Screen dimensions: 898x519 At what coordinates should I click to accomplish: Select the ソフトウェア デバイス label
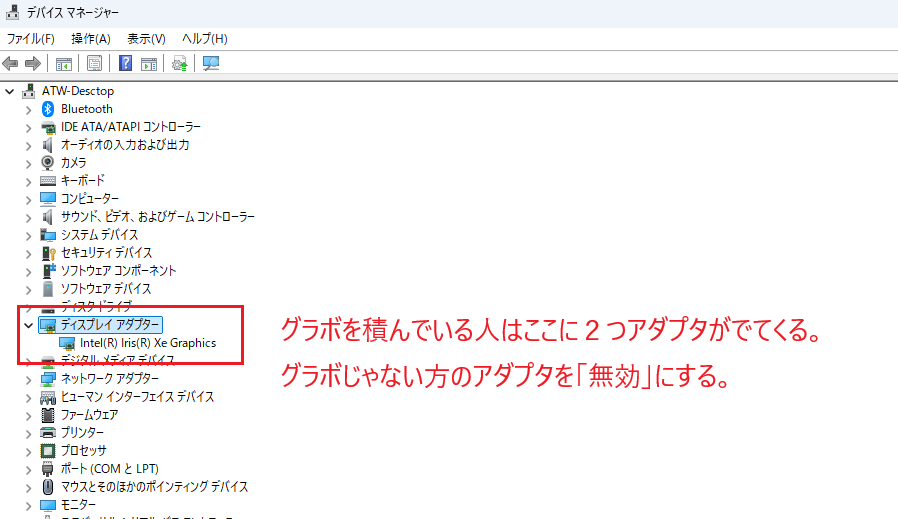coord(106,289)
